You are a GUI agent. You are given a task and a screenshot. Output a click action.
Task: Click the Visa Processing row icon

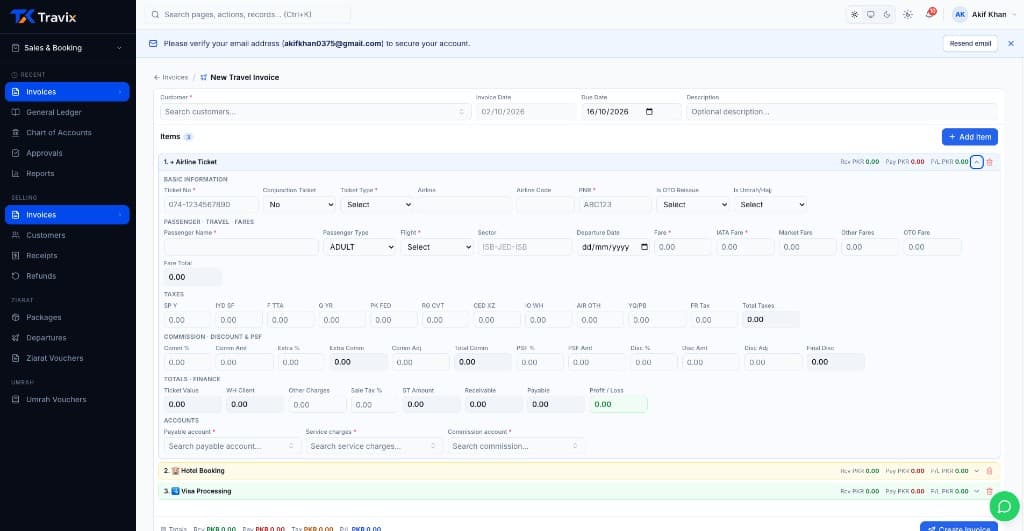tap(175, 491)
